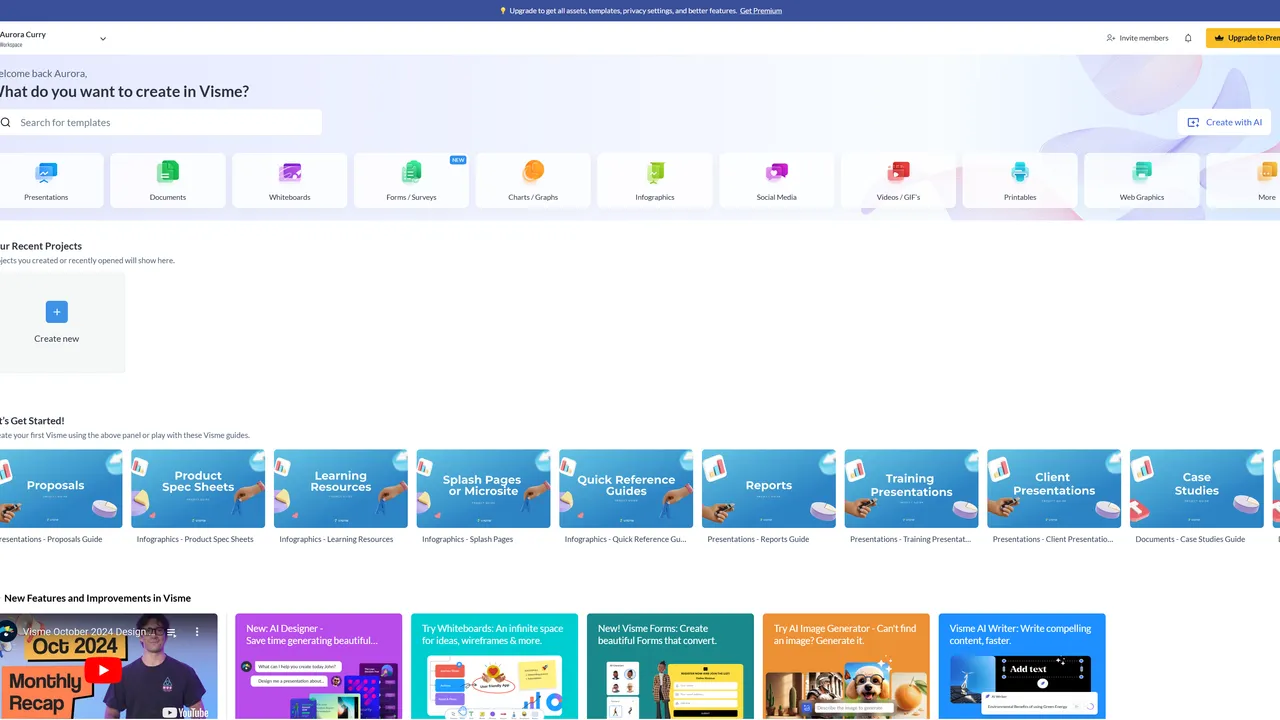Open the Presentations category icon
This screenshot has height=720, width=1280.
46,172
